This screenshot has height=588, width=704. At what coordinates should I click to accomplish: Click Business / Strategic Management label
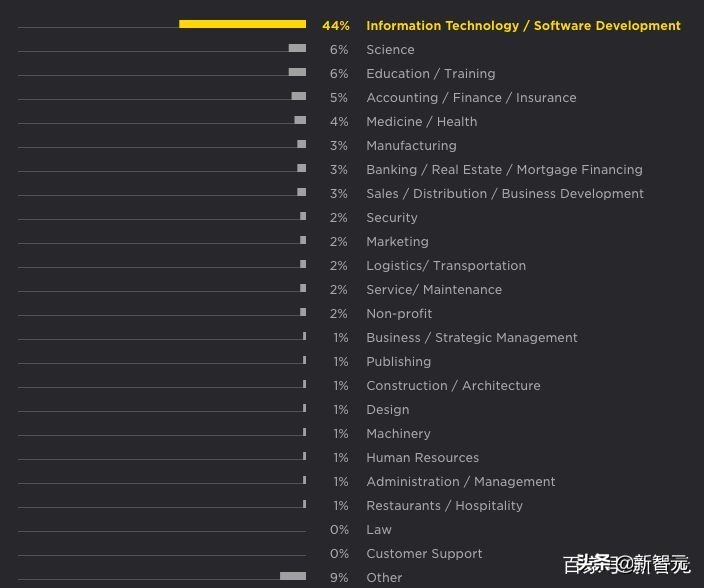click(472, 338)
